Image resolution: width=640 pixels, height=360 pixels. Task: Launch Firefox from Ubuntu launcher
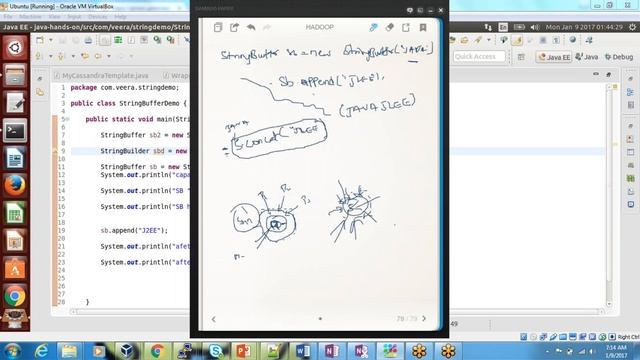click(x=15, y=186)
